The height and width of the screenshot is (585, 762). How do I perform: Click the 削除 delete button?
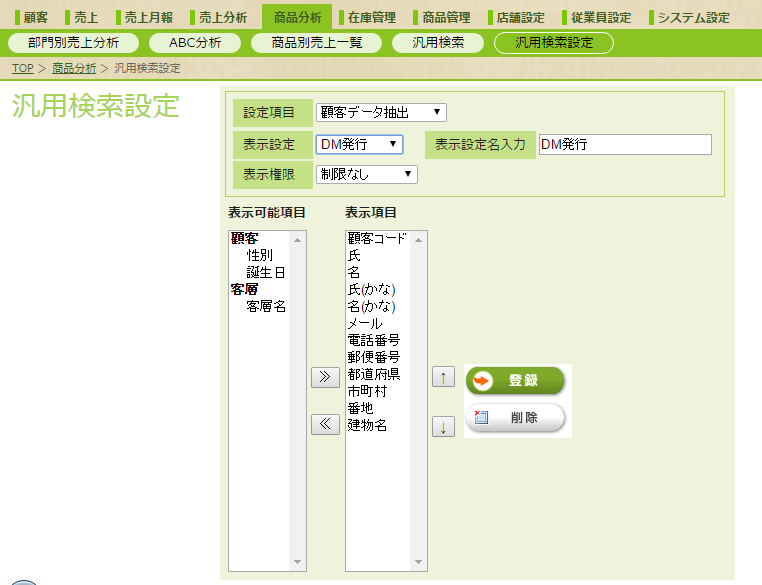click(515, 417)
